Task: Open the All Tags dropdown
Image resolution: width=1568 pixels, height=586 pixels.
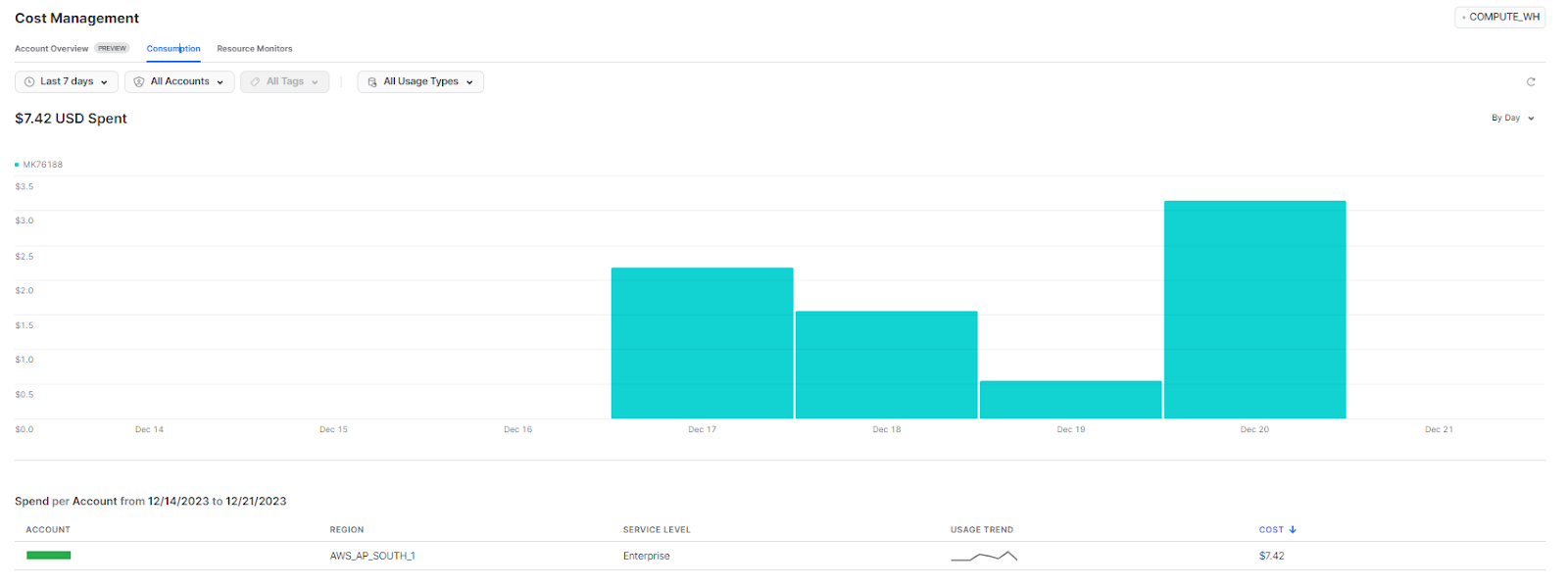Action: point(284,82)
